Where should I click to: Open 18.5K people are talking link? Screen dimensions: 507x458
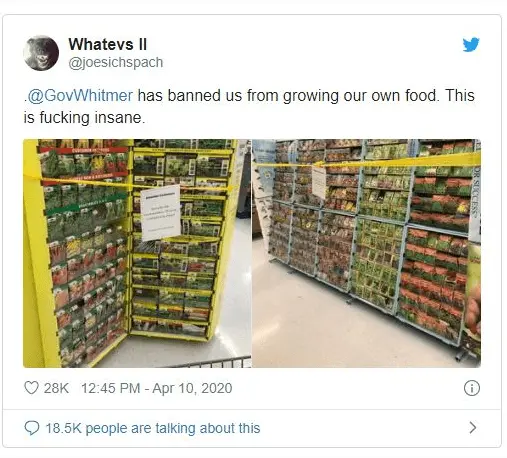point(153,428)
